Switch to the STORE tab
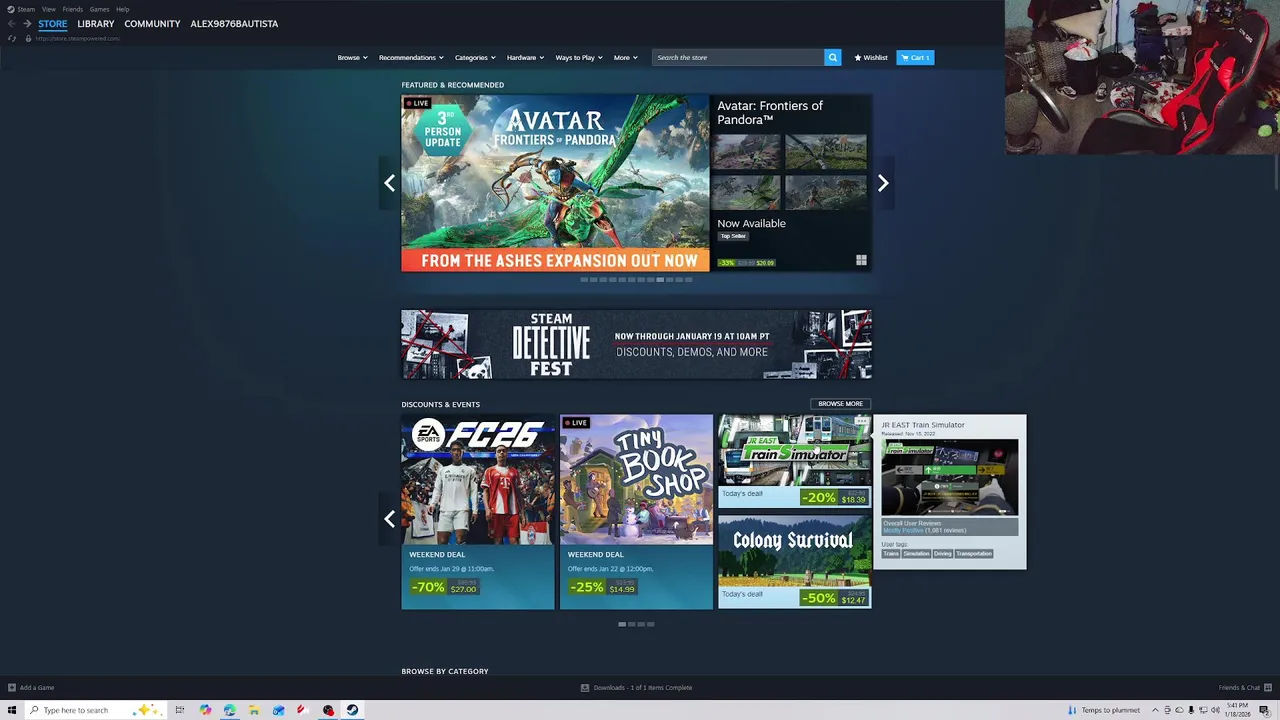The image size is (1280, 720). click(x=53, y=23)
